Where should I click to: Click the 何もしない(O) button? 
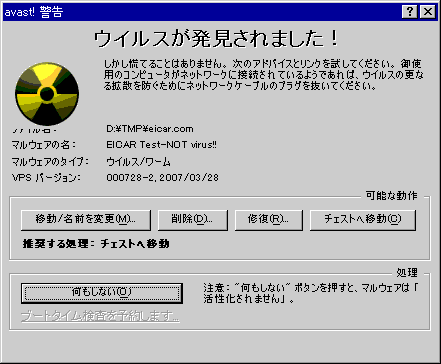[102, 293]
